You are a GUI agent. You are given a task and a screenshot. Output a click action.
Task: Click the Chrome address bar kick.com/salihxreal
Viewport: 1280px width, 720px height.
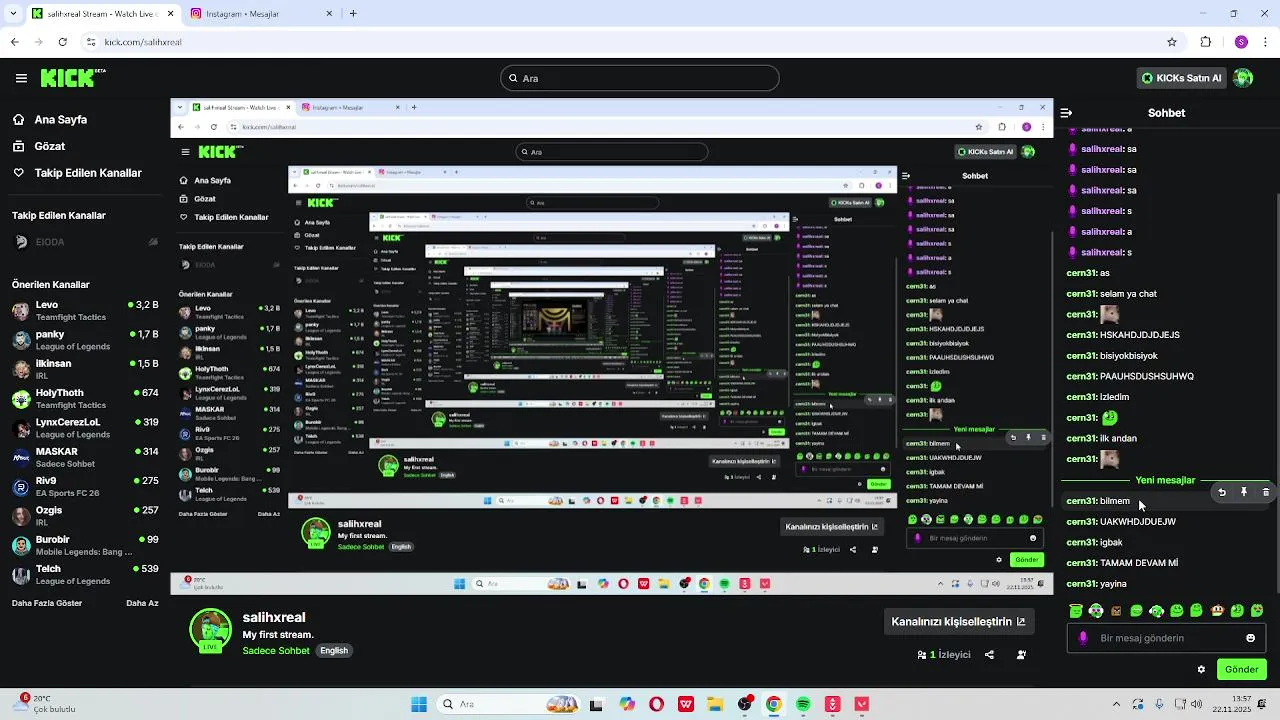[630, 42]
